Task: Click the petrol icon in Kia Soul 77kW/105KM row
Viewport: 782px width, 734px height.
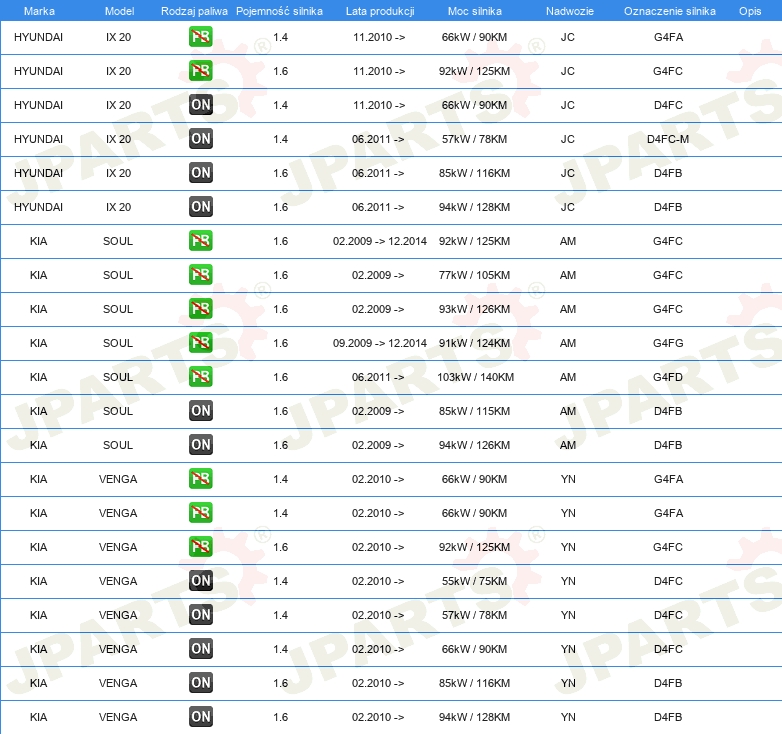Action: pyautogui.click(x=200, y=275)
